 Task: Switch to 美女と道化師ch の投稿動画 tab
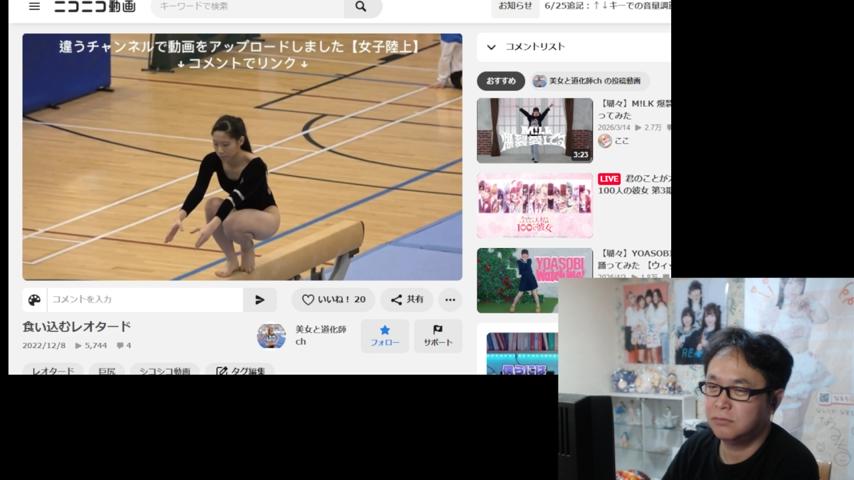(588, 81)
